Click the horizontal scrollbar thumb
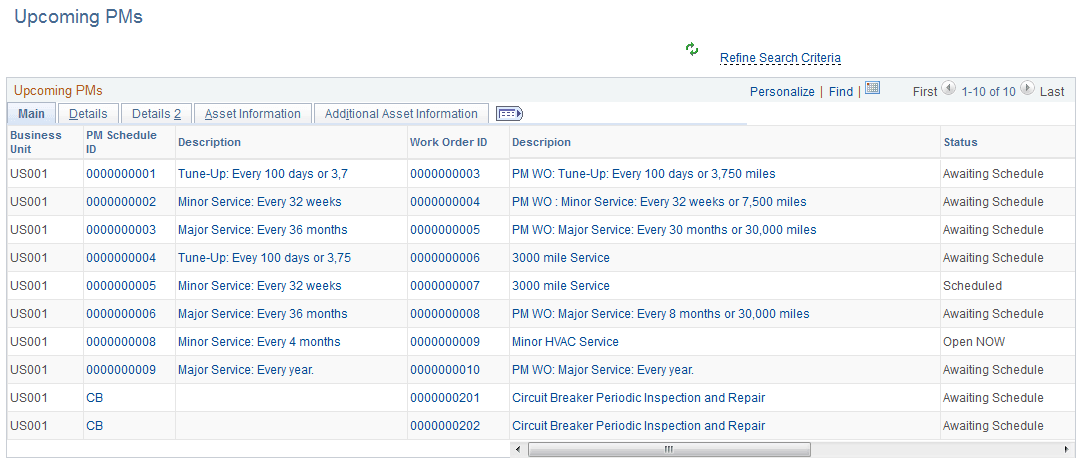 click(x=669, y=449)
